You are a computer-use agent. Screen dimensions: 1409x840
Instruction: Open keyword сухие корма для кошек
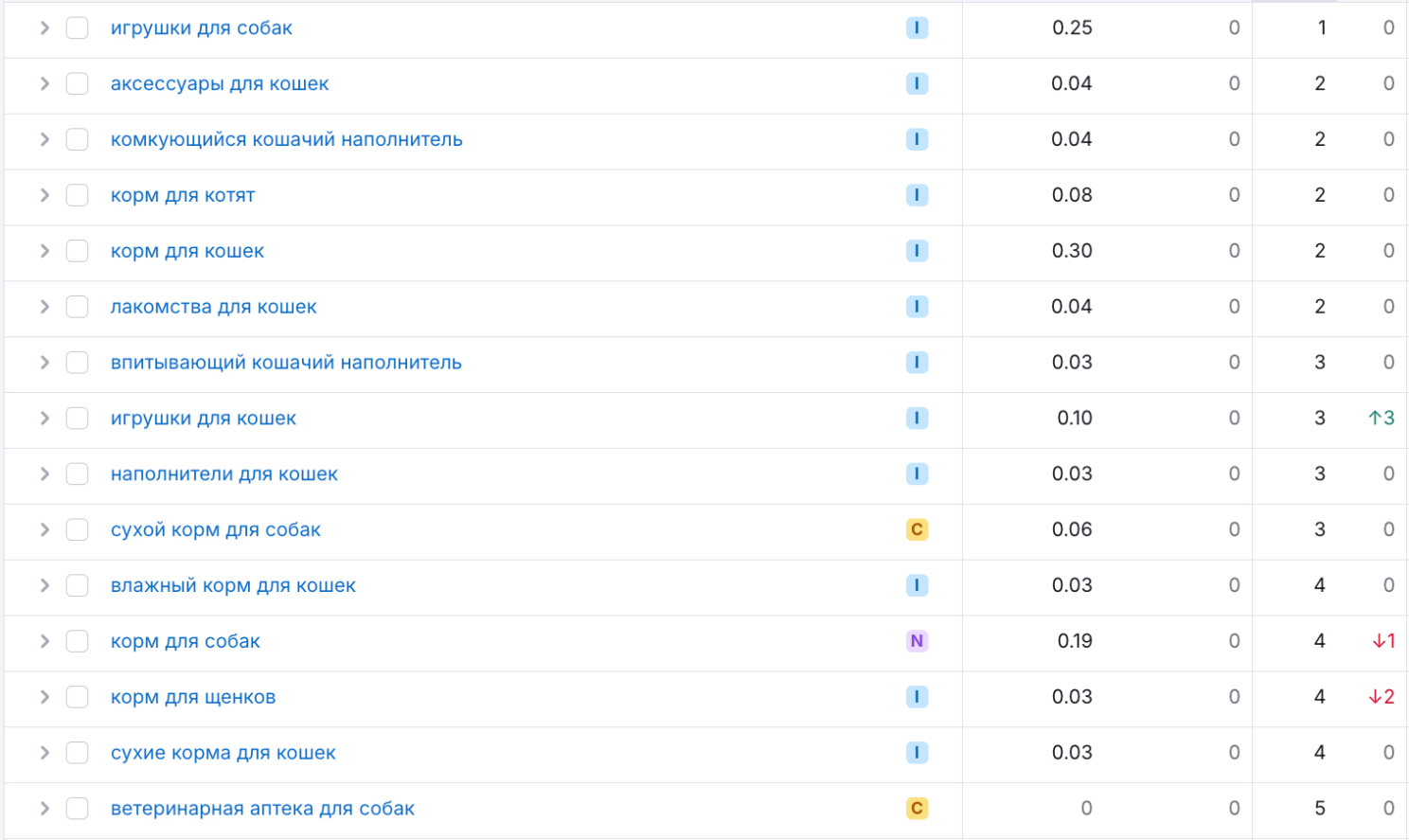pyautogui.click(x=223, y=753)
